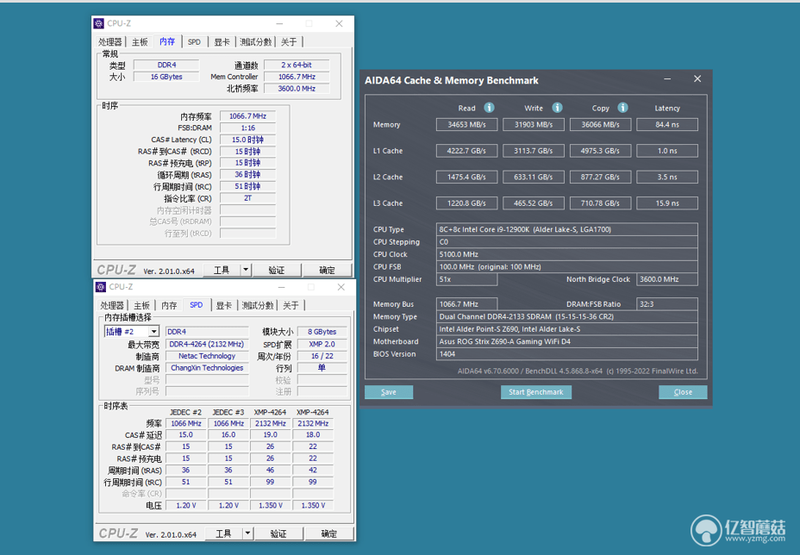This screenshot has width=800, height=555.
Task: Click CPU-Z app icon in top window title
Action: point(99,23)
